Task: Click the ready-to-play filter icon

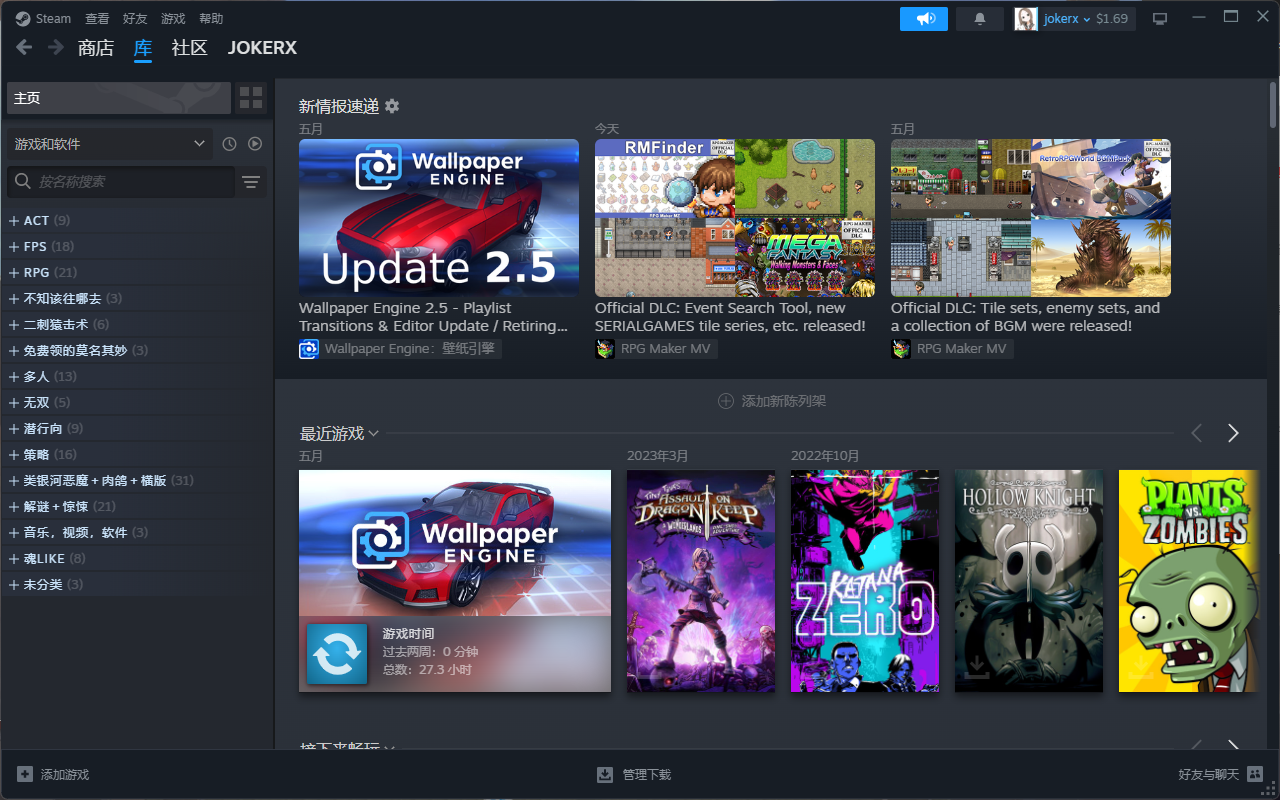Action: pyautogui.click(x=255, y=144)
